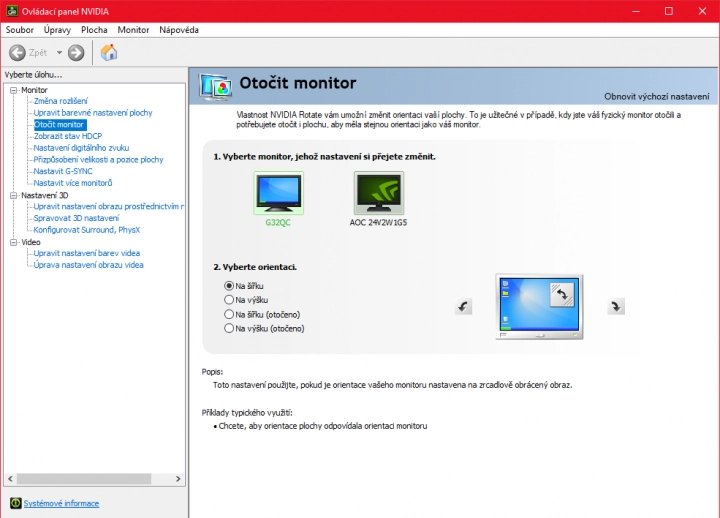This screenshot has height=518, width=720.
Task: Click Obnovit výchozí nastavení link
Action: (657, 96)
